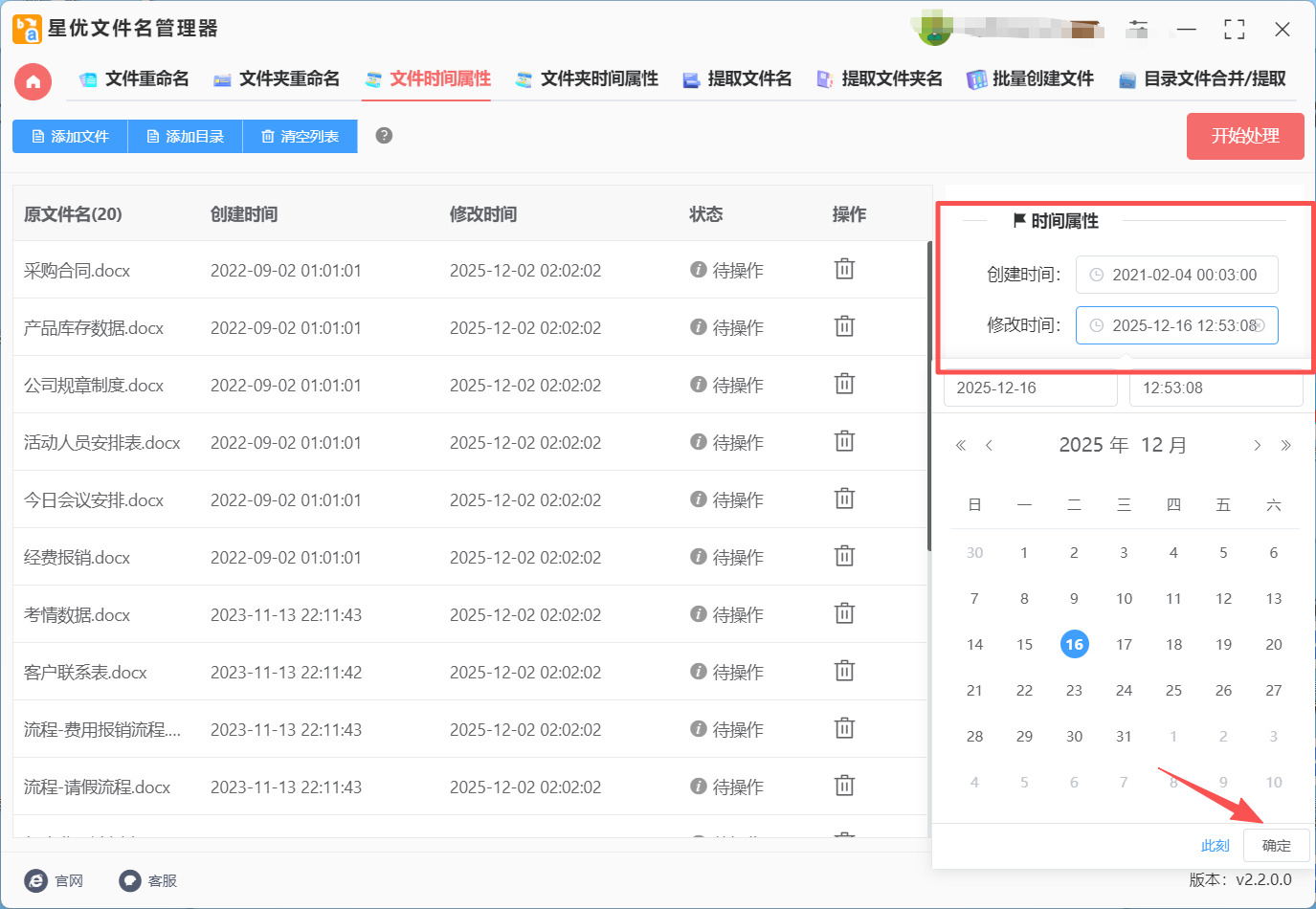Screen dimensions: 1316x909
Task: Click the 此刻 link
Action: coord(1215,846)
